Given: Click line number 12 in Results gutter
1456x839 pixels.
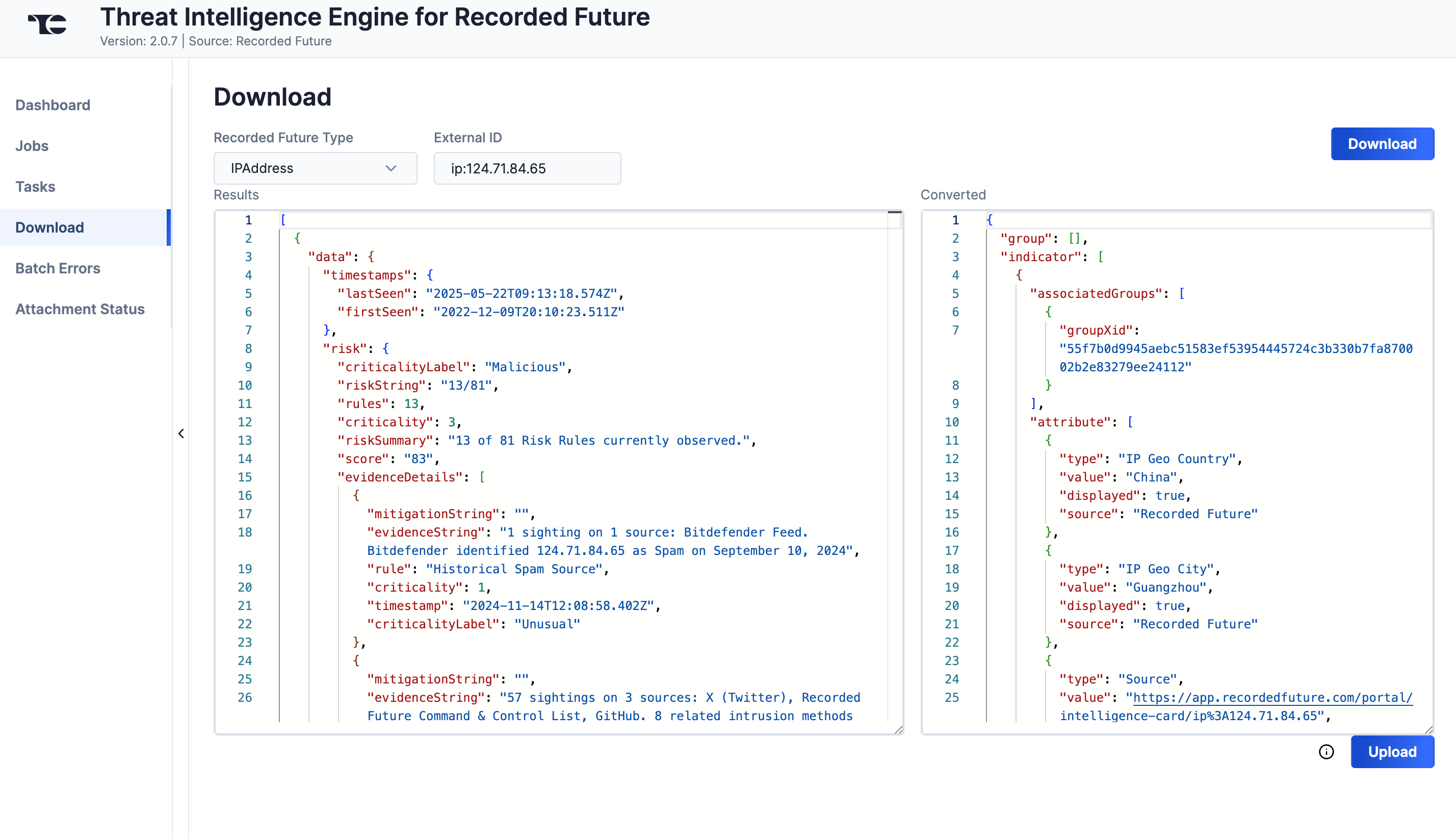Looking at the screenshot, I should [245, 422].
